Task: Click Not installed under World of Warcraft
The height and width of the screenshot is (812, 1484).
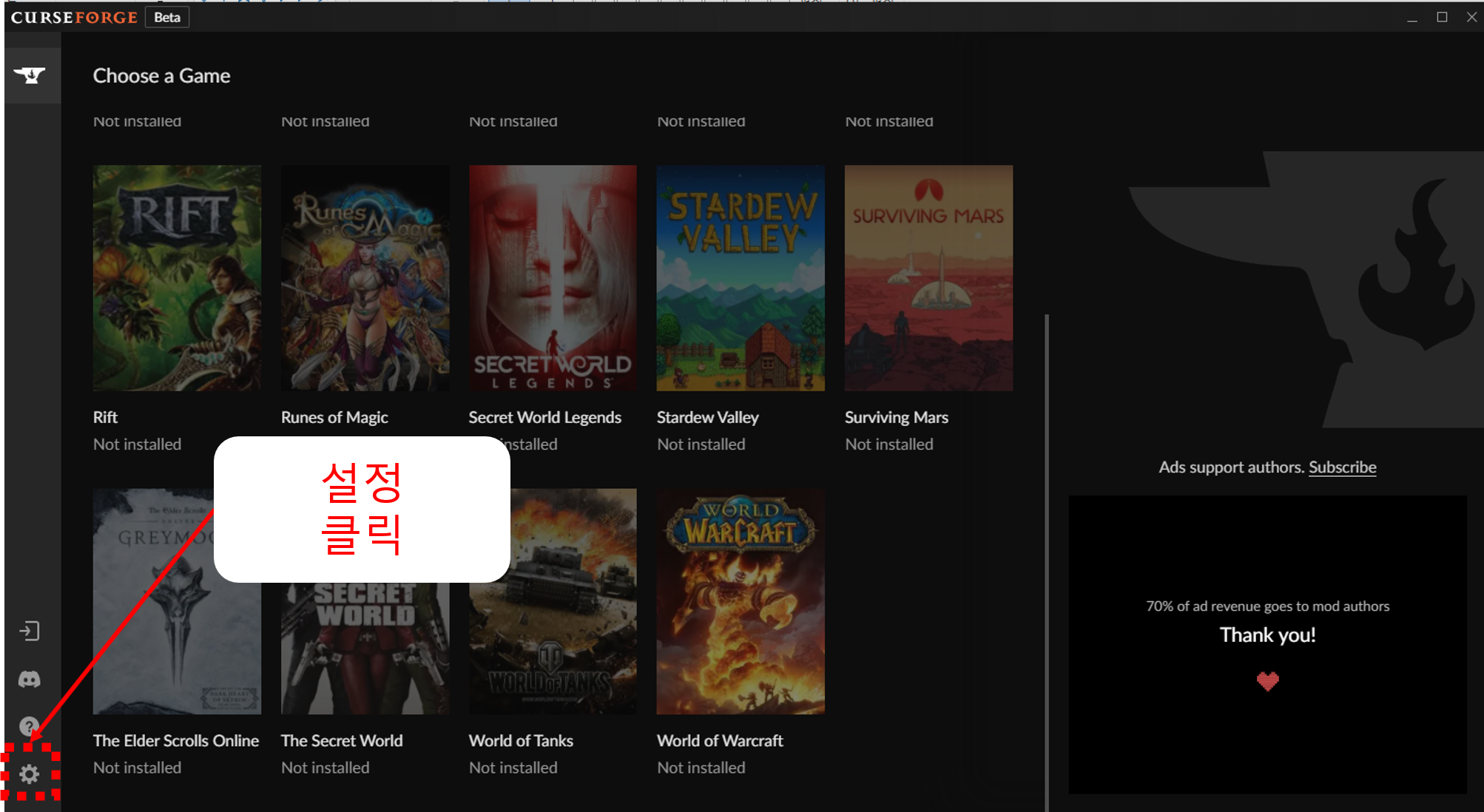Action: point(701,768)
